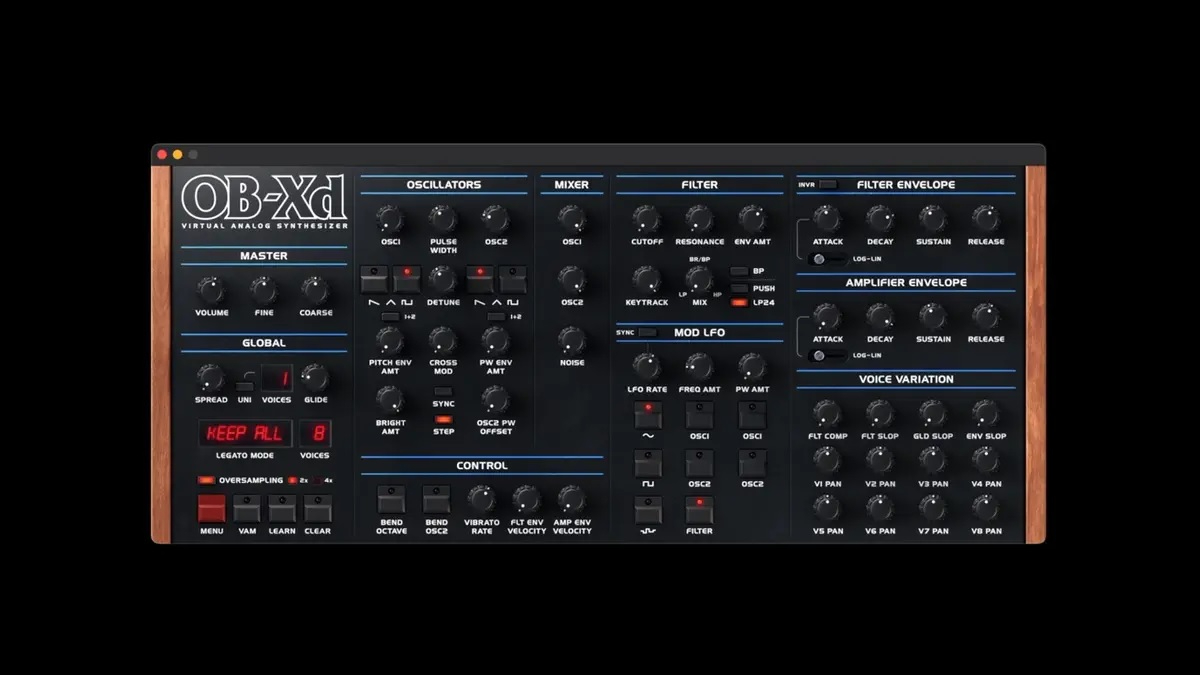Screen dimensions: 1200x675
Task: Toggle oscillator Sync switch
Action: coord(443,392)
